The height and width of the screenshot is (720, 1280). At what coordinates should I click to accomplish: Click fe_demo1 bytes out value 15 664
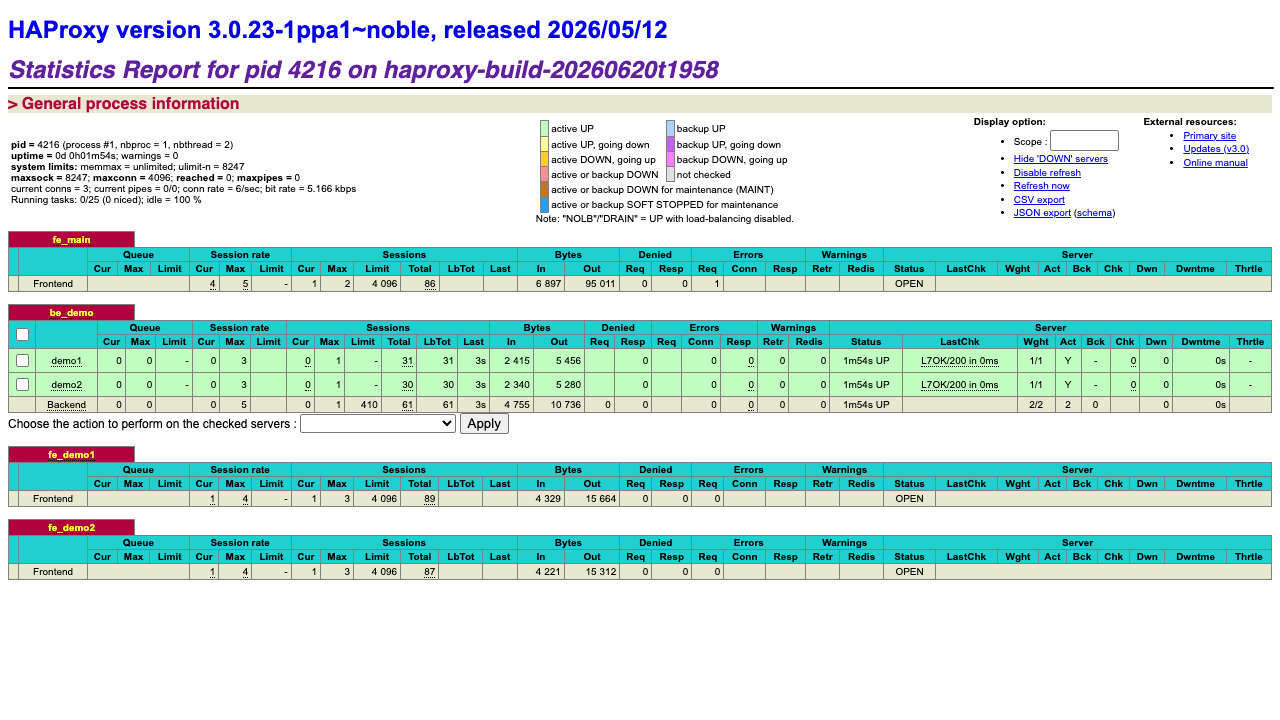point(601,499)
